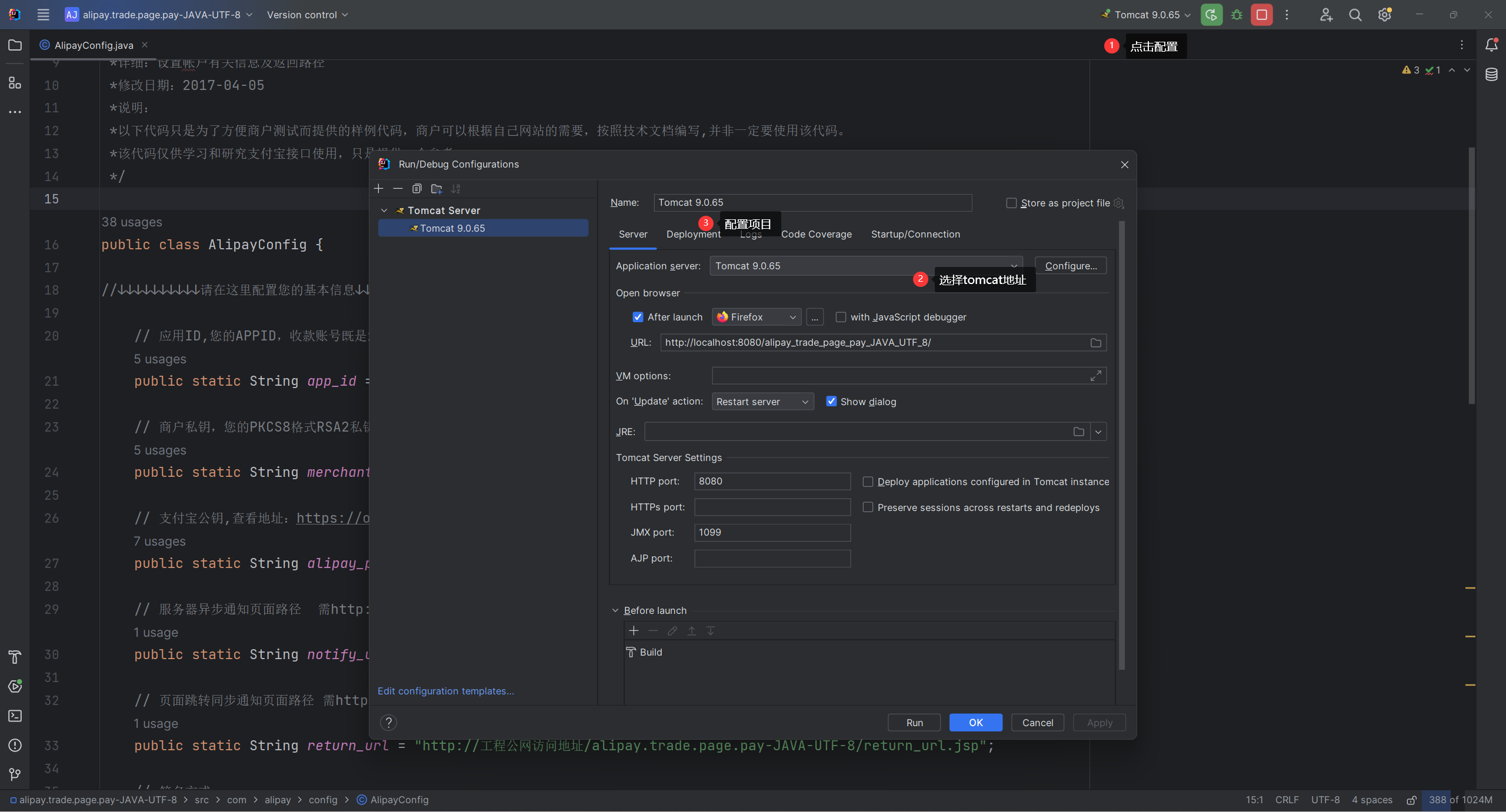Click the HTTP port field
Viewport: 1506px width, 812px height.
(772, 481)
